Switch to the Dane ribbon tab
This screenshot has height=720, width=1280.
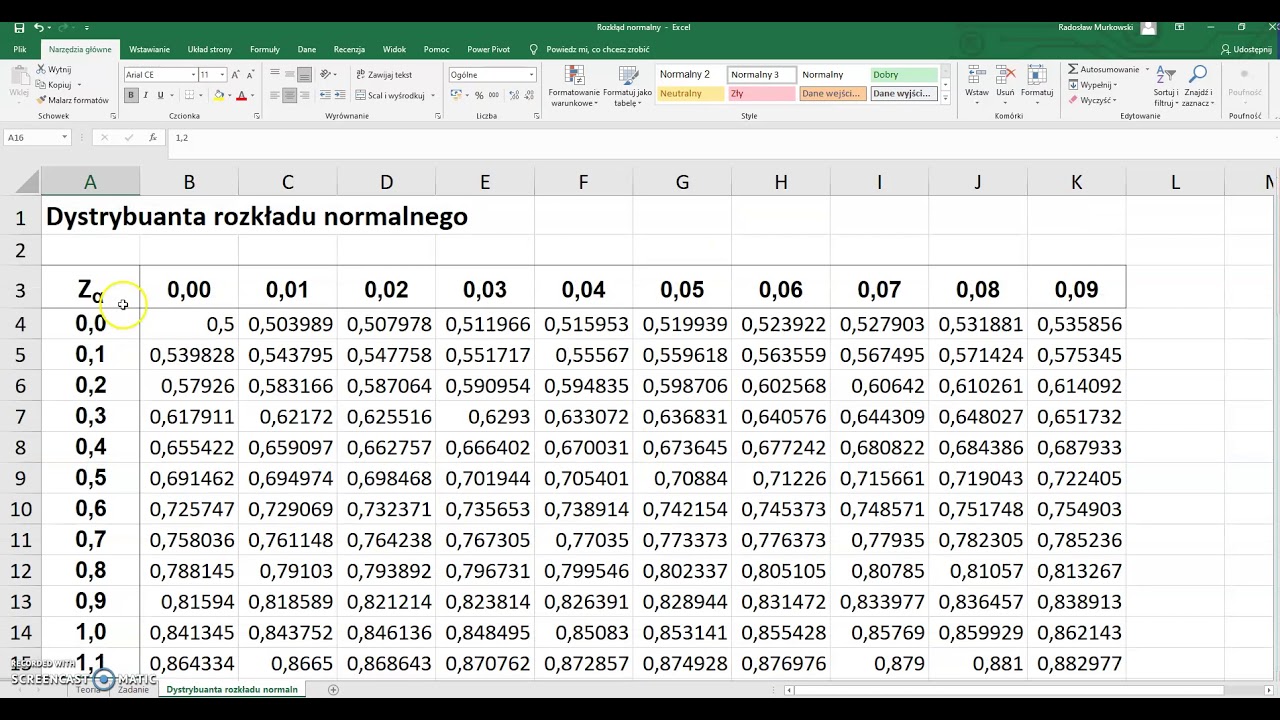[307, 49]
